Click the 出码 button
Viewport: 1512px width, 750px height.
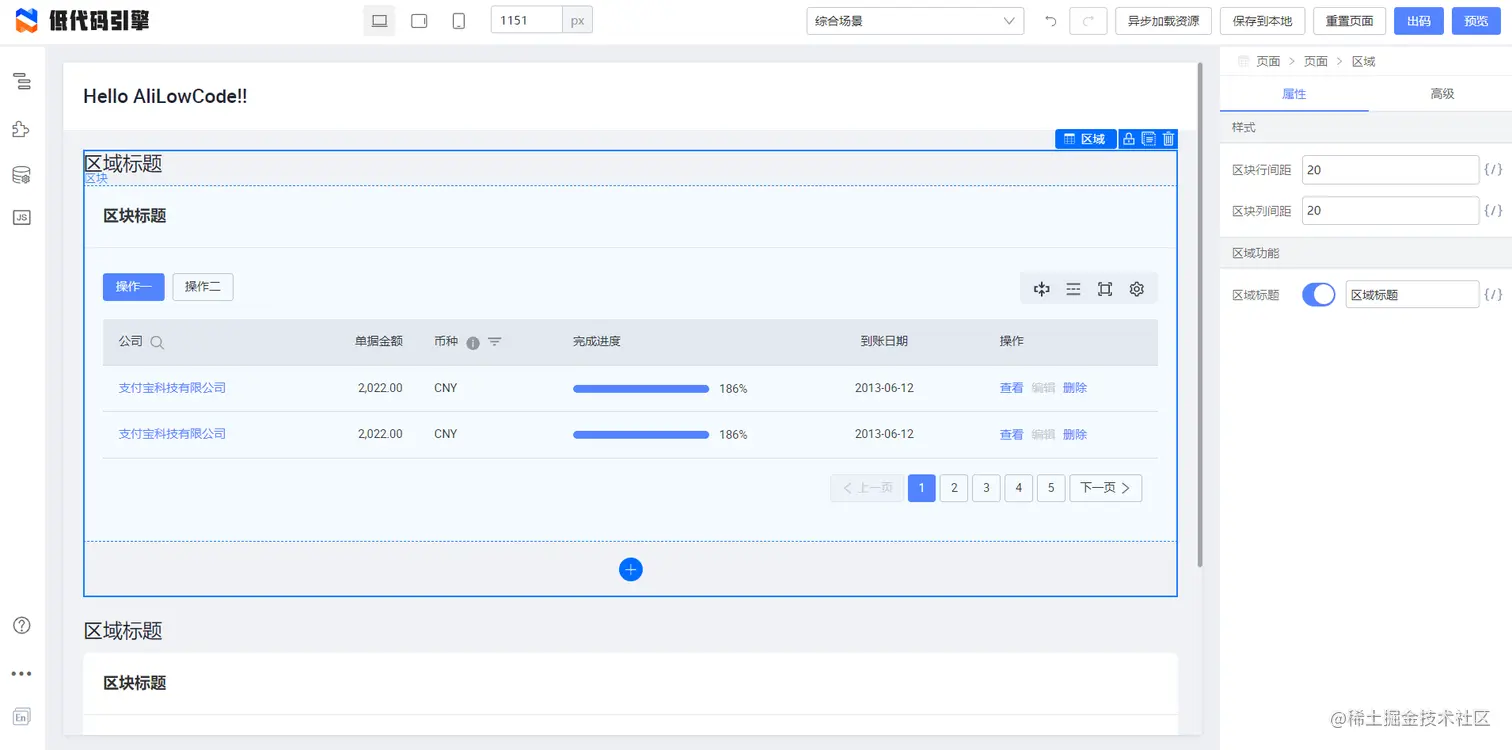pos(1418,21)
